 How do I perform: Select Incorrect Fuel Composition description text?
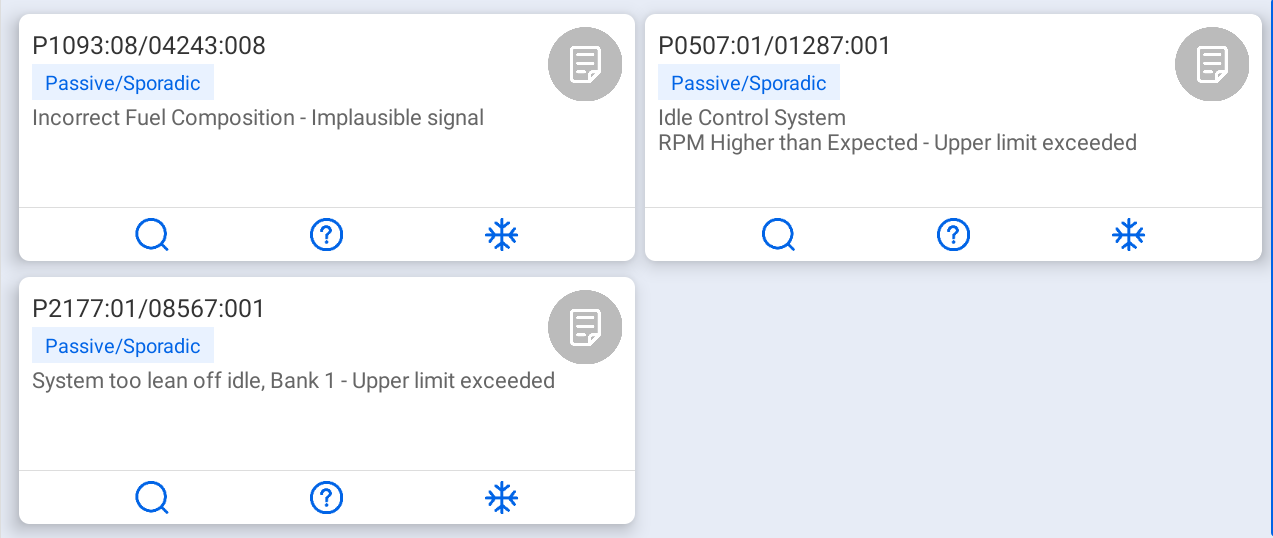258,118
